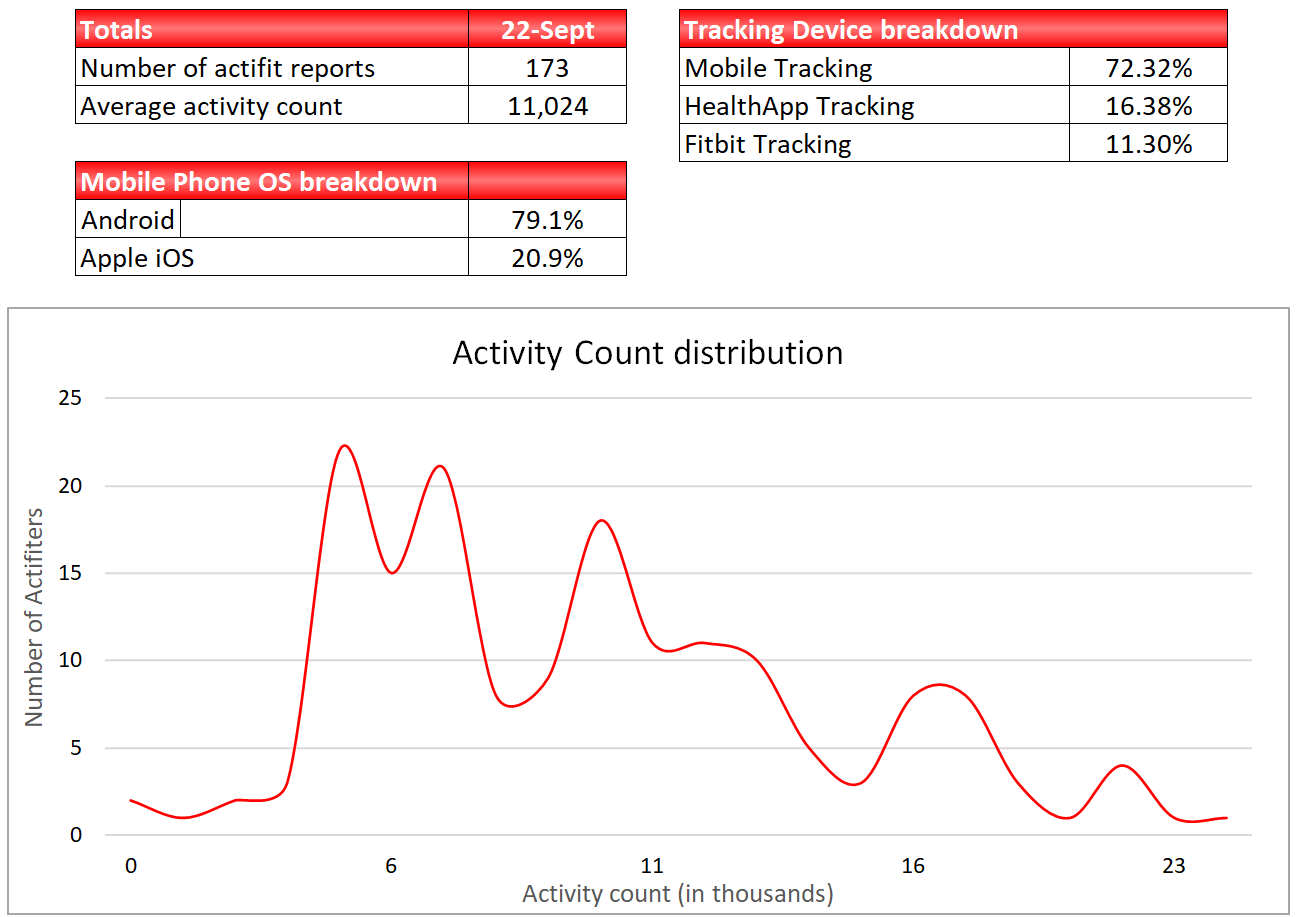The height and width of the screenshot is (917, 1303).
Task: Select the Number of Actifiters axis title
Action: point(34,617)
